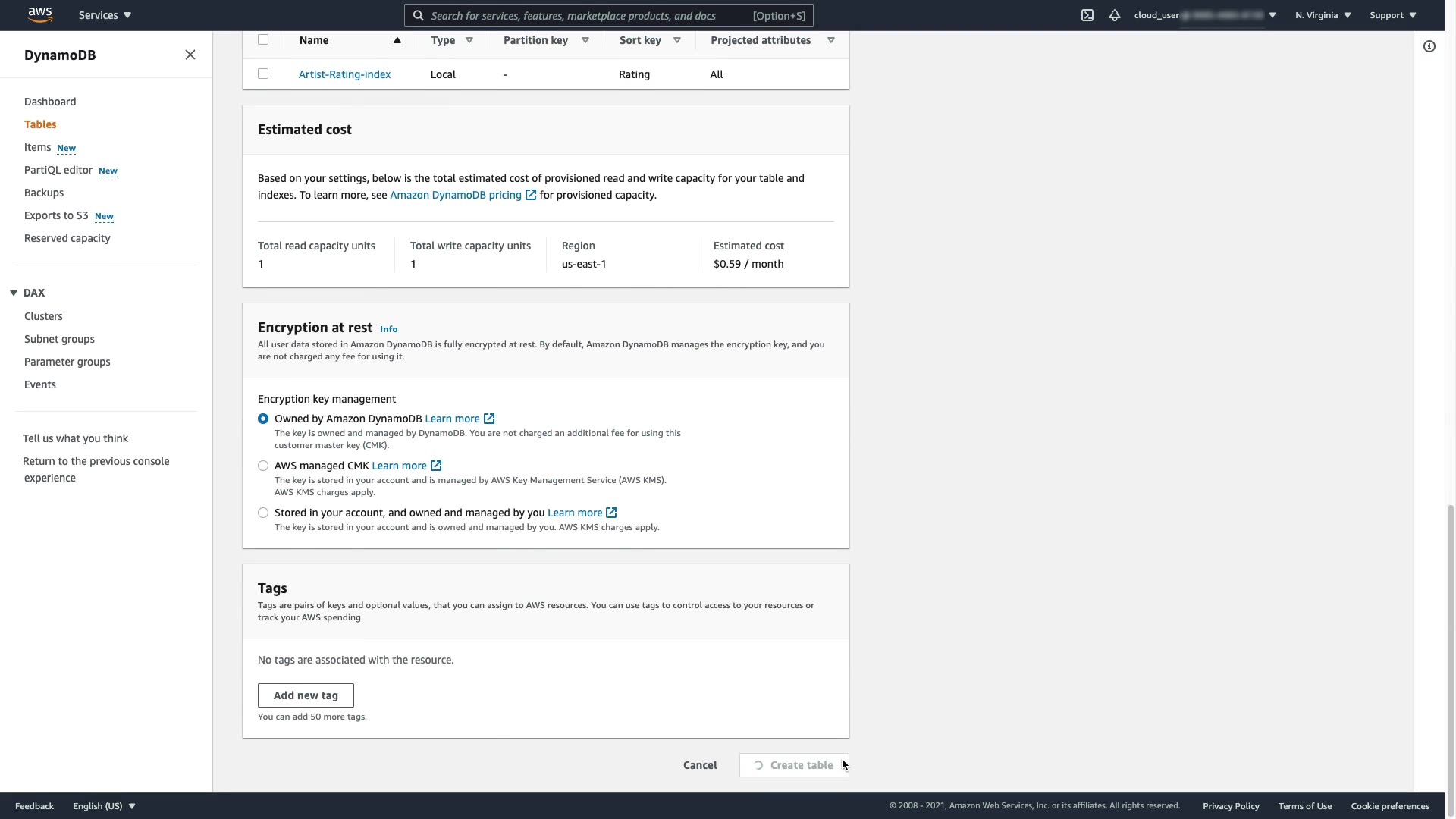Select the Artist-Rating-index row checkbox

[263, 74]
